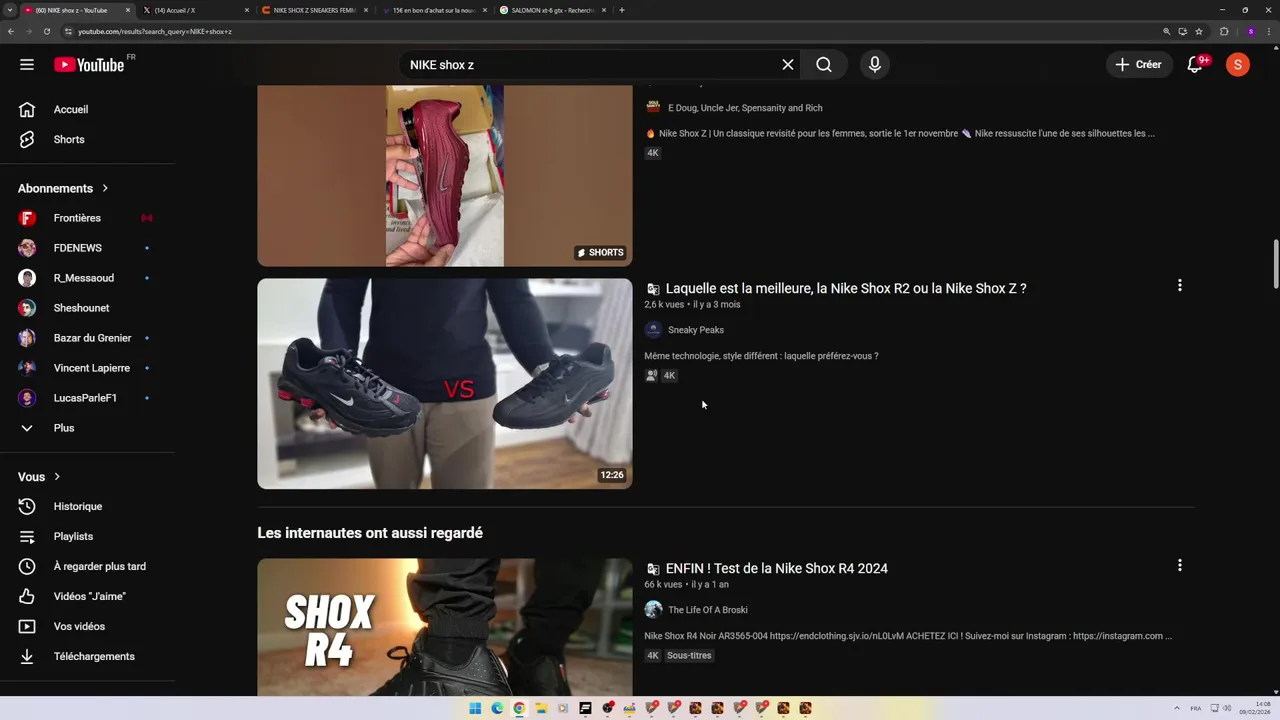This screenshot has height=720, width=1280.
Task: Open options menu for Shox R2 vs Z video
Action: (x=1180, y=285)
